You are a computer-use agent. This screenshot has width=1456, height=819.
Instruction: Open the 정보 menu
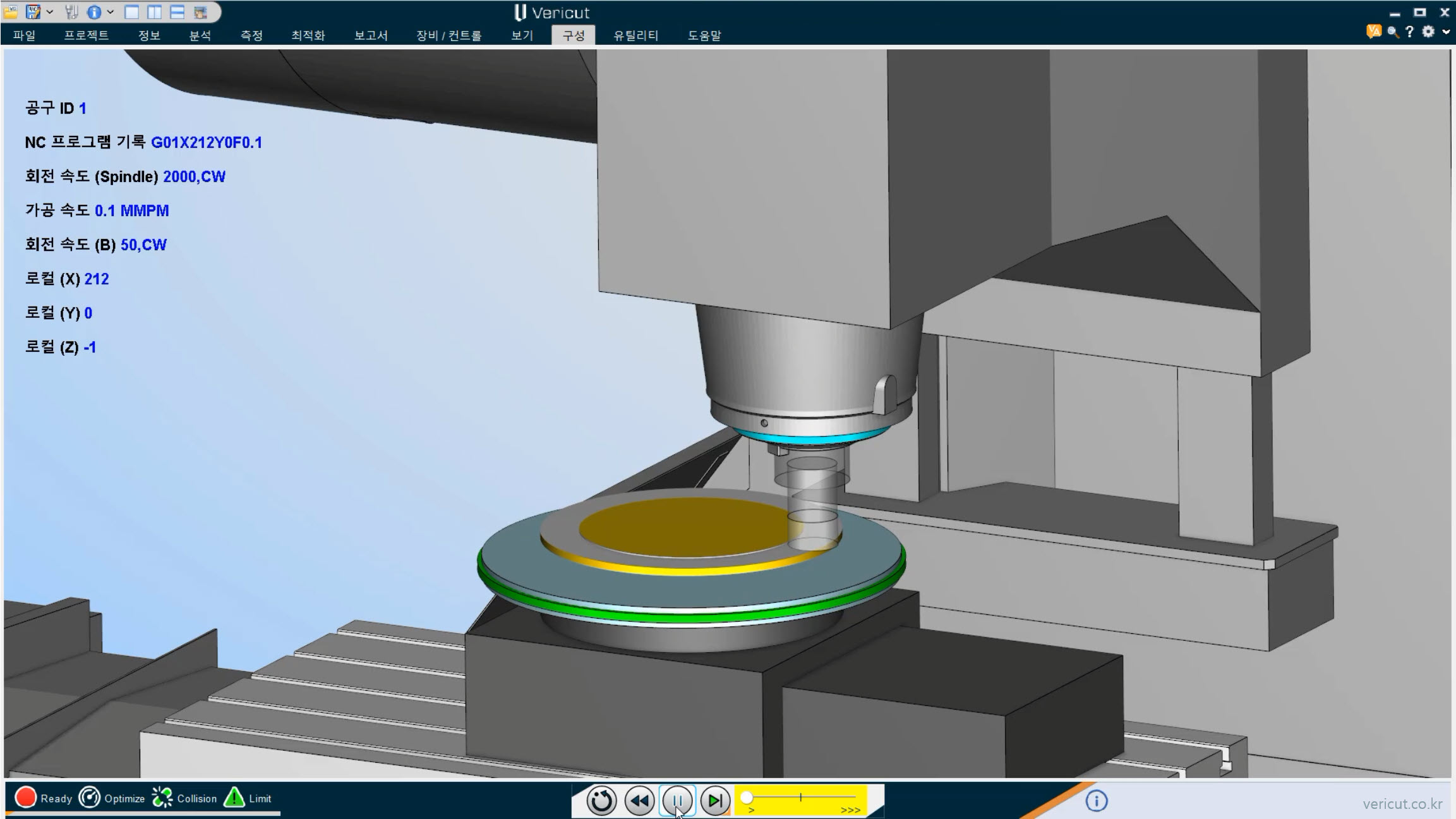150,35
